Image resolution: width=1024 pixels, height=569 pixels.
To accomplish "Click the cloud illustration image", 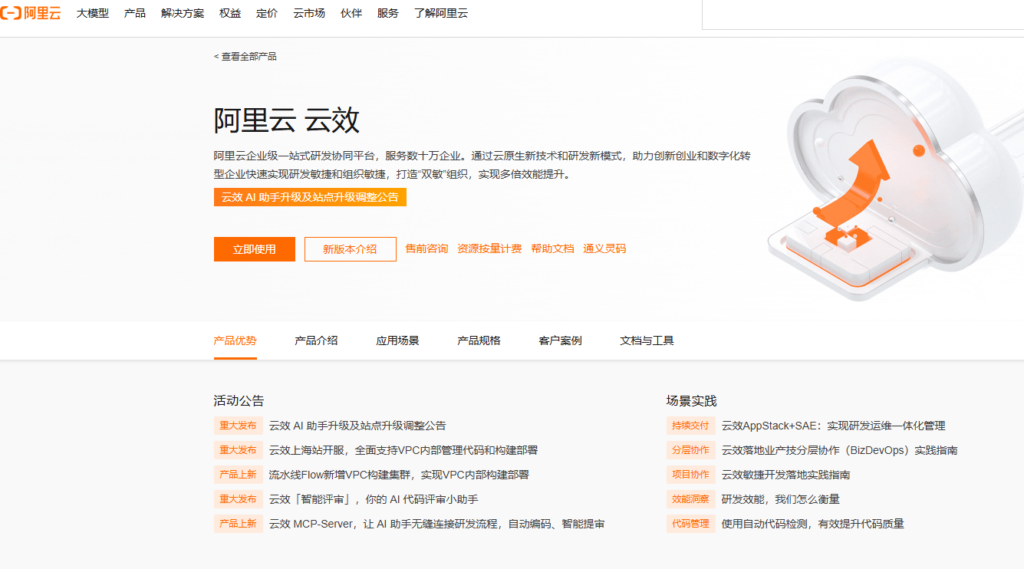I will pyautogui.click(x=895, y=180).
